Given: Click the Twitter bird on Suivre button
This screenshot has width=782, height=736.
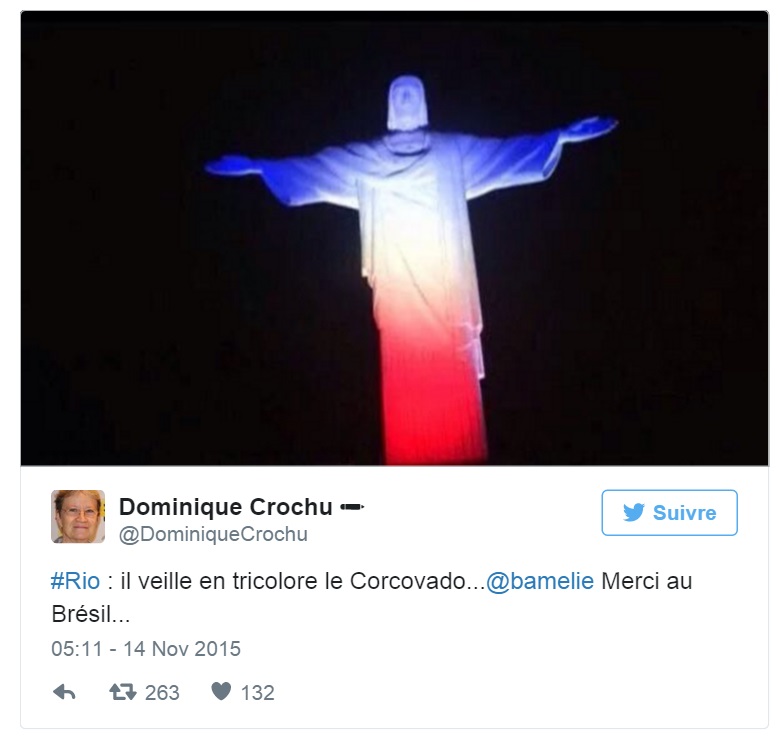Looking at the screenshot, I should point(634,513).
